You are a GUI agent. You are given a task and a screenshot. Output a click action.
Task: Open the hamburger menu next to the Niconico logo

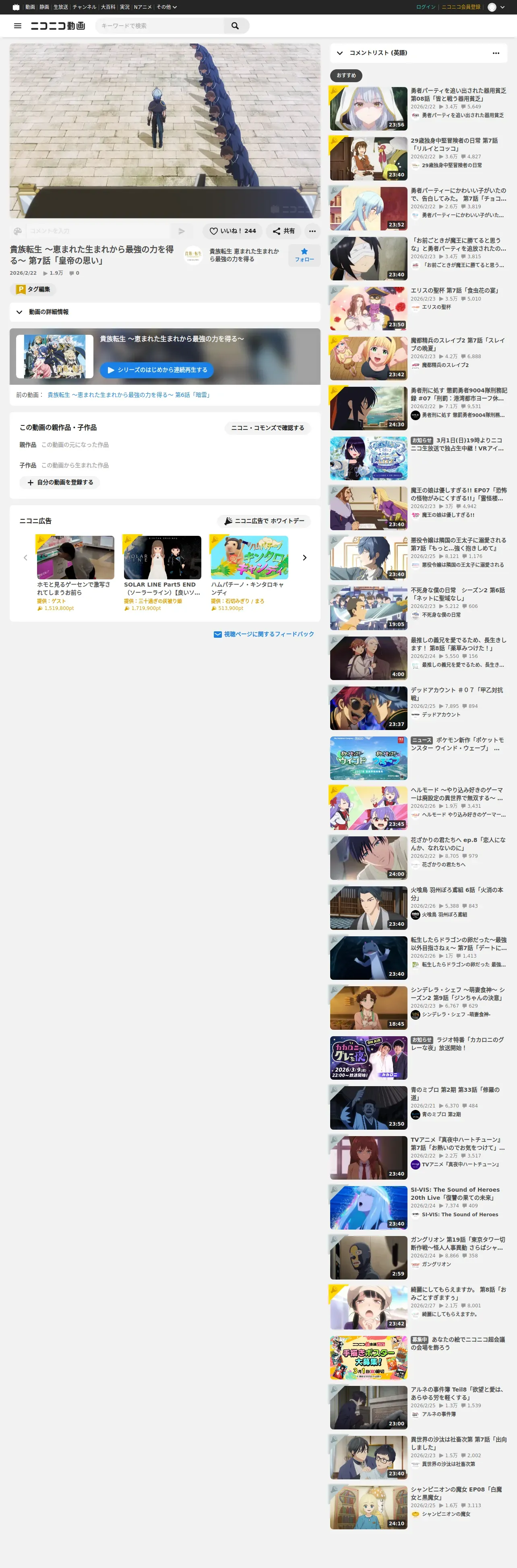point(18,25)
